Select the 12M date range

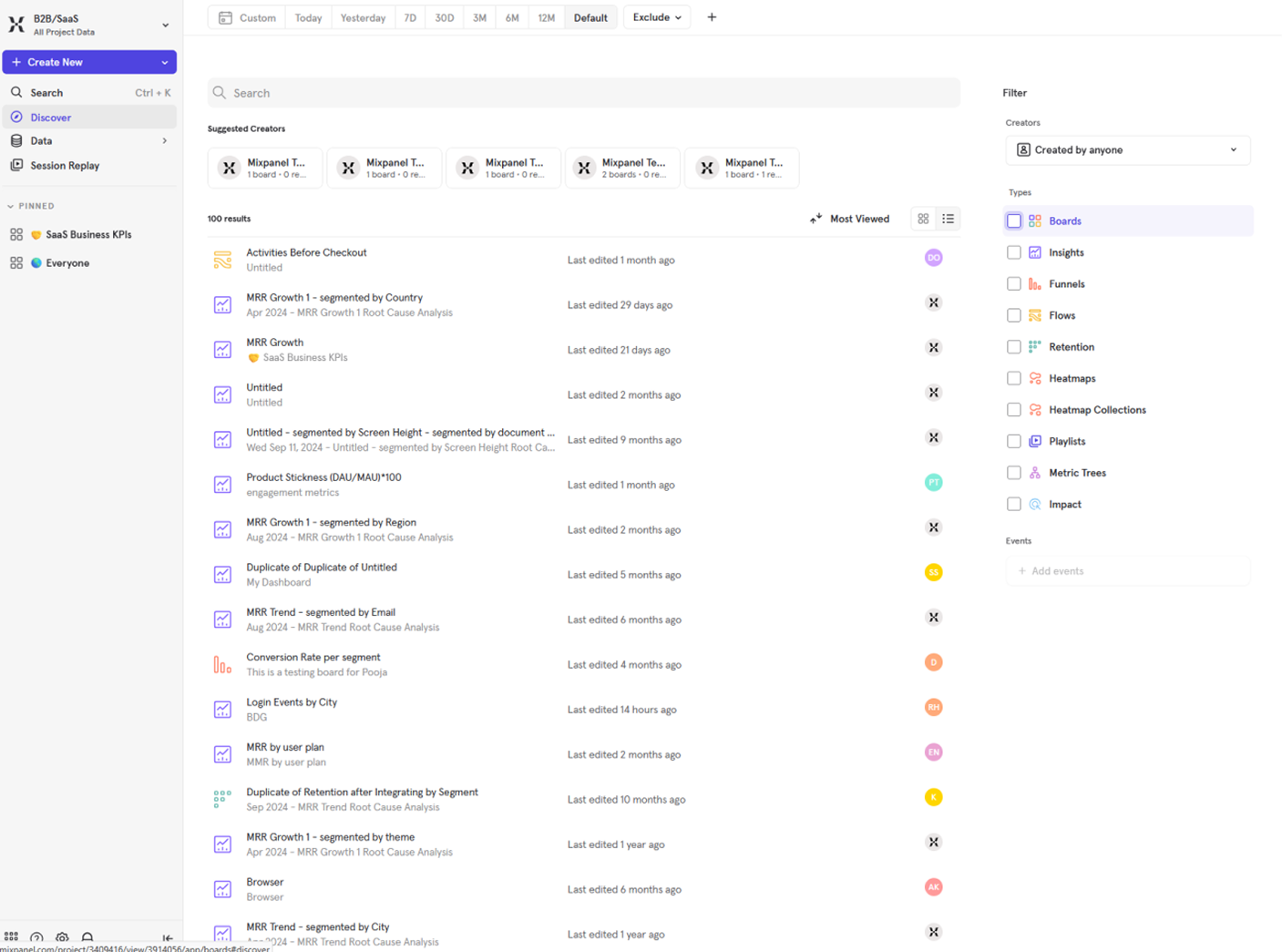546,17
